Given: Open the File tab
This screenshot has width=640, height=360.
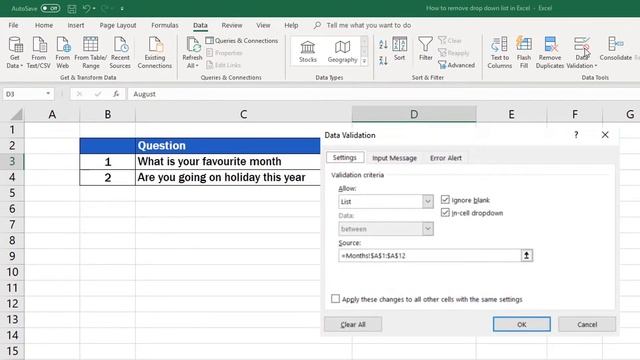Looking at the screenshot, I should (x=13, y=25).
